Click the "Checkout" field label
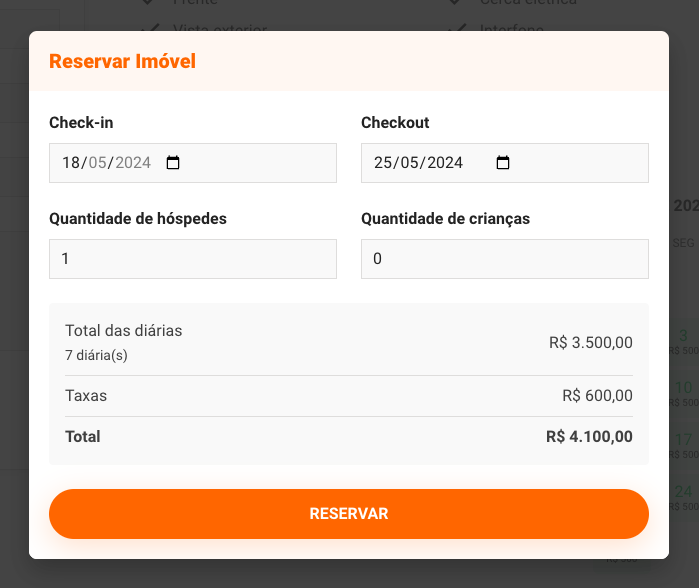Screen dimensions: 699x588 395,123
